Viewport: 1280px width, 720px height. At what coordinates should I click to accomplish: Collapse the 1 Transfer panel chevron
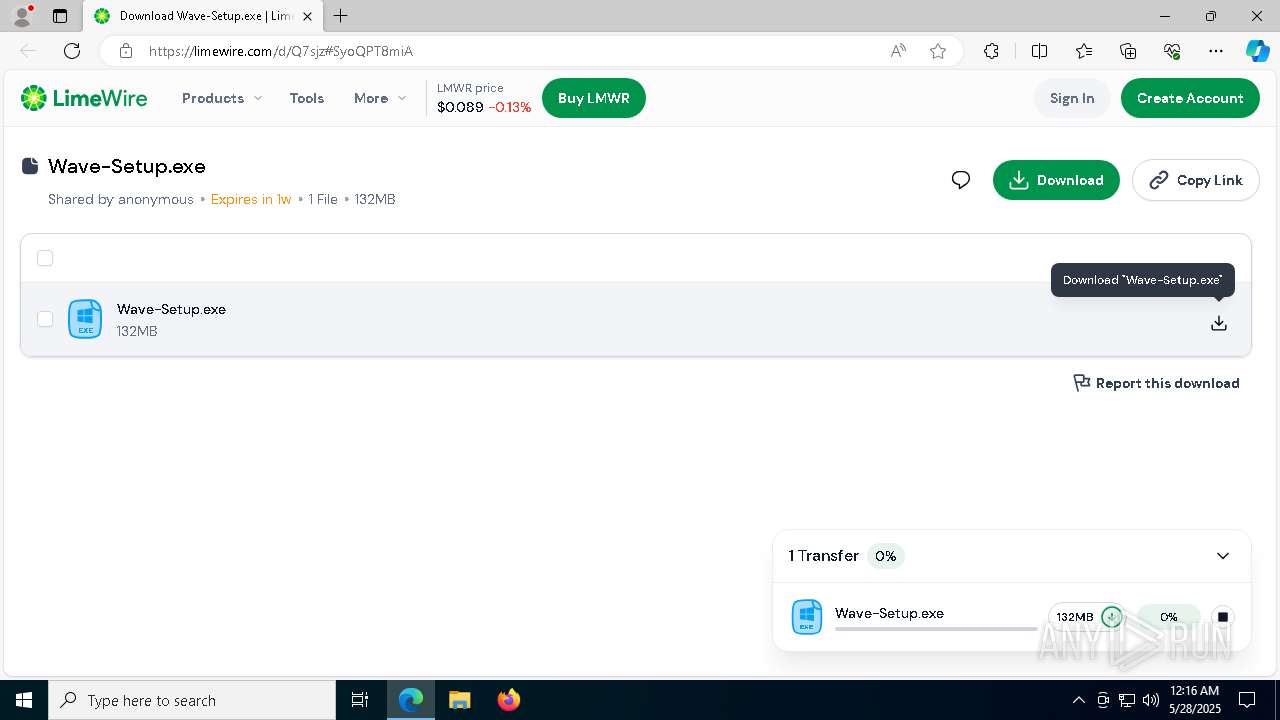1223,556
